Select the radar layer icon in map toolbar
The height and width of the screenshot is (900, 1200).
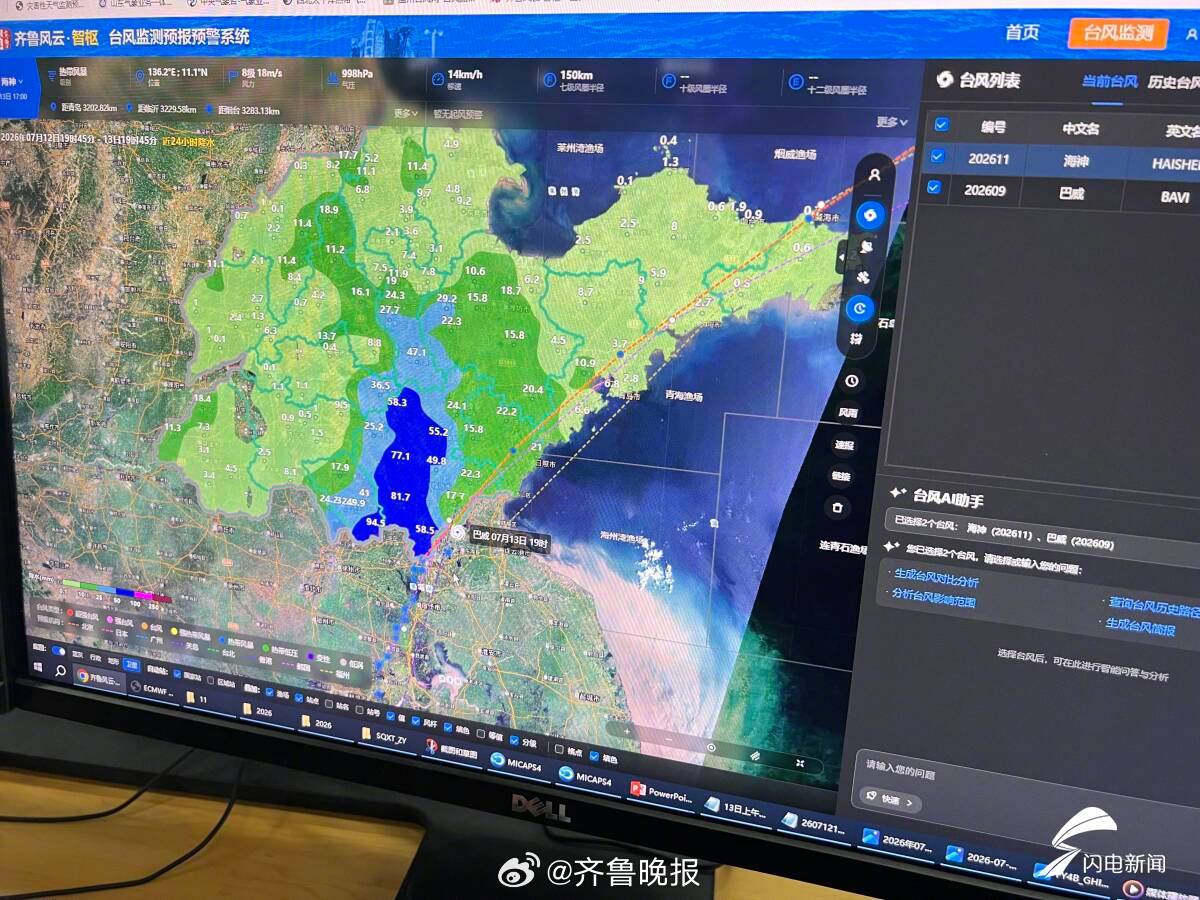click(866, 246)
